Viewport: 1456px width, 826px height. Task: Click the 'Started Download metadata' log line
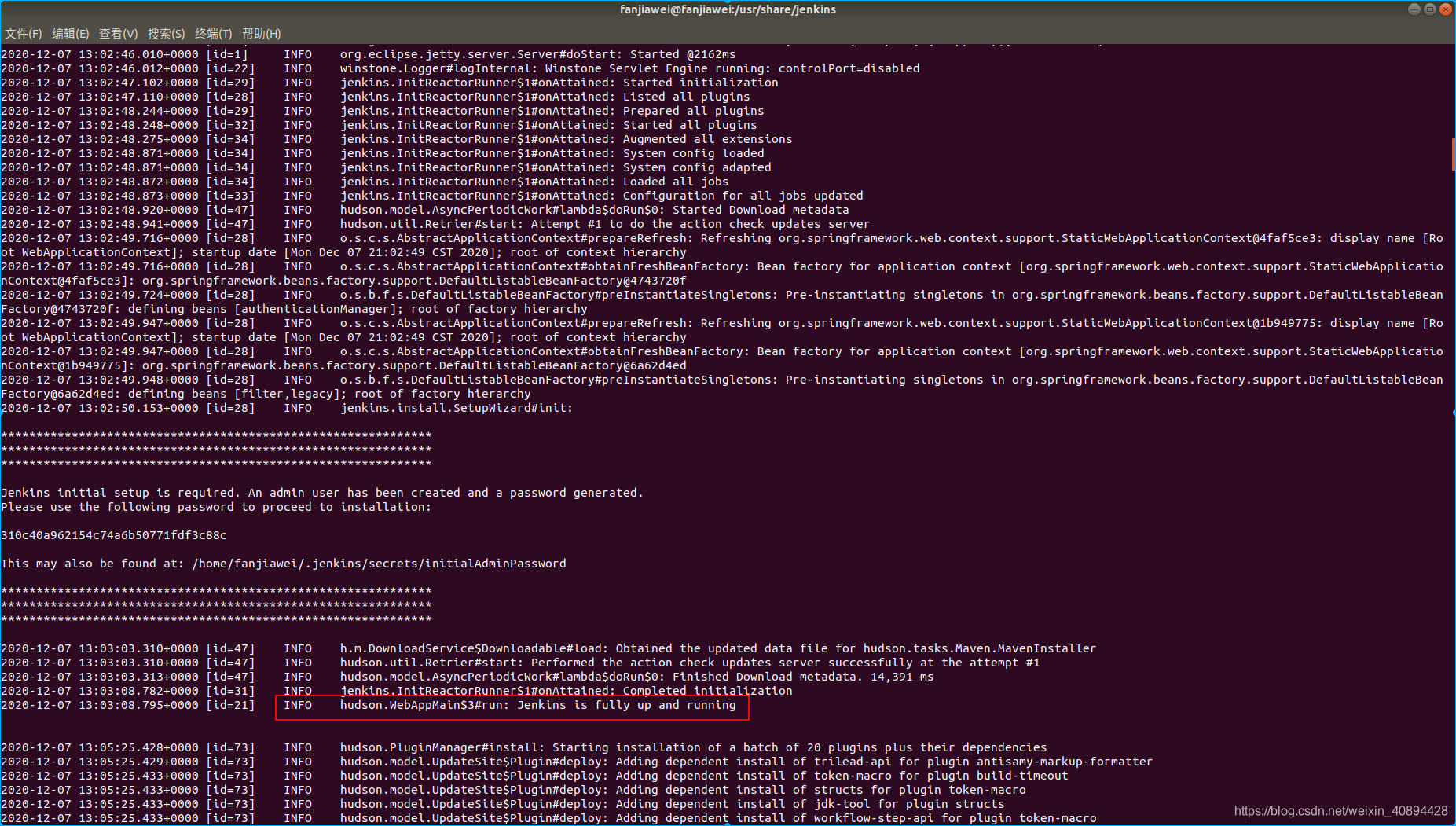tap(425, 210)
